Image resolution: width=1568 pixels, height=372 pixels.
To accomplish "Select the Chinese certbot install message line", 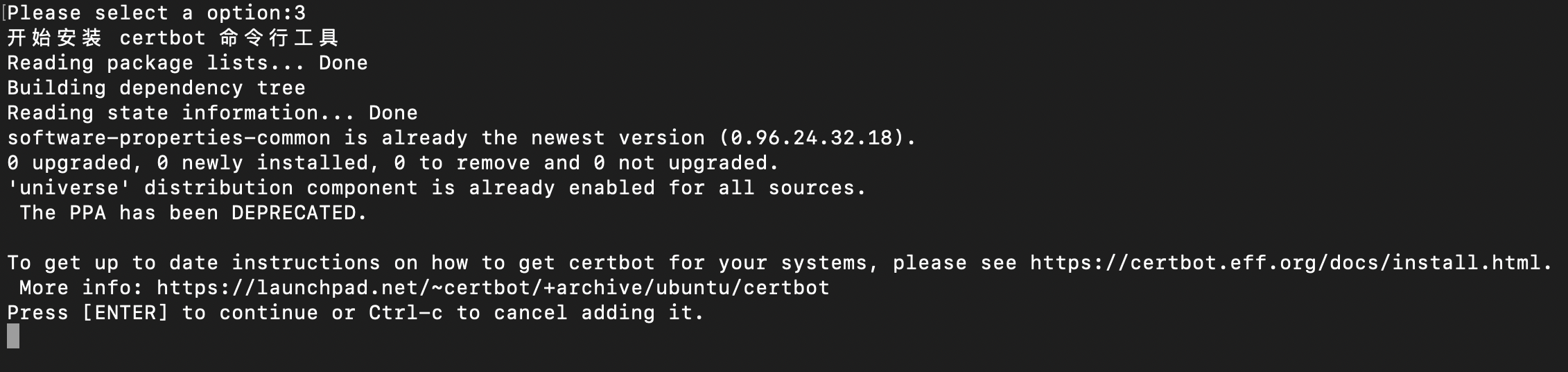I will point(172,38).
